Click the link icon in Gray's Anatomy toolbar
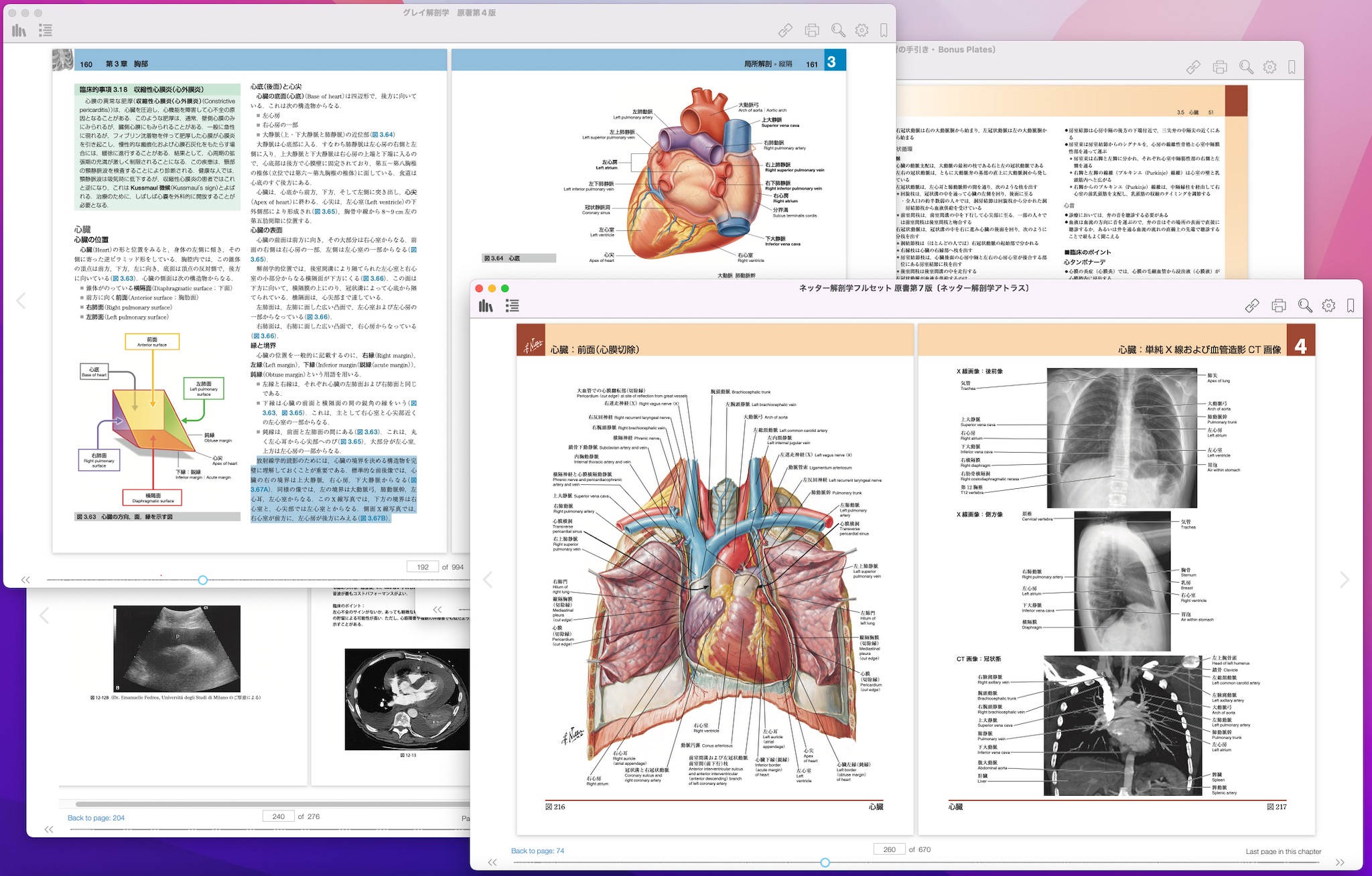 pos(785,30)
